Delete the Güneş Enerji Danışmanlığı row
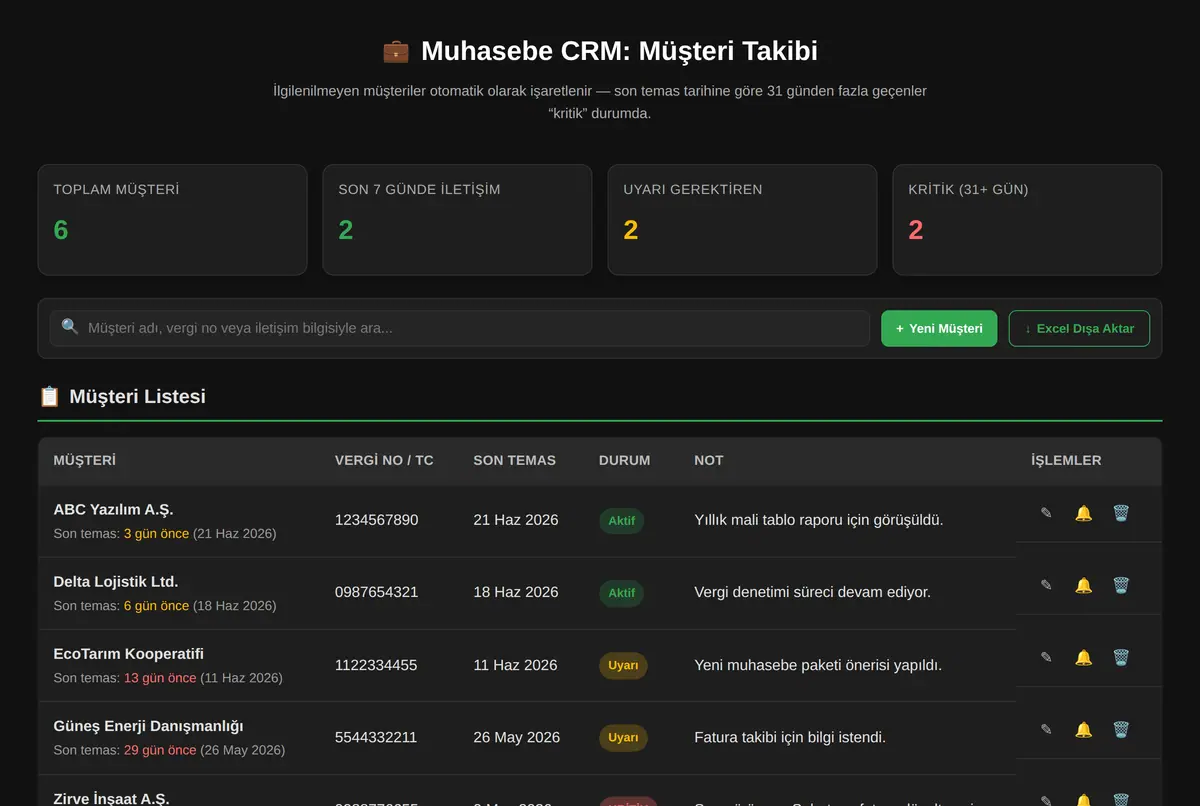The width and height of the screenshot is (1200, 806). (x=1121, y=730)
